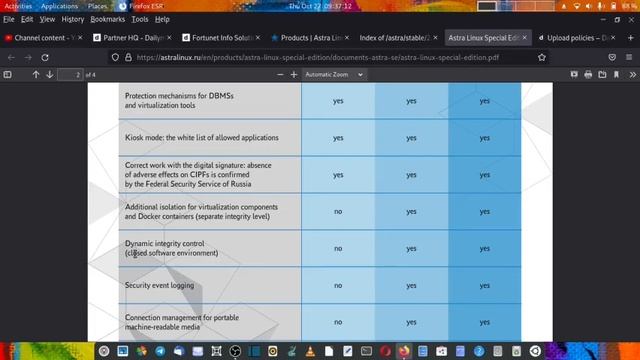640x360 pixels.
Task: Go to previous PDF page
Action: [x=36, y=75]
